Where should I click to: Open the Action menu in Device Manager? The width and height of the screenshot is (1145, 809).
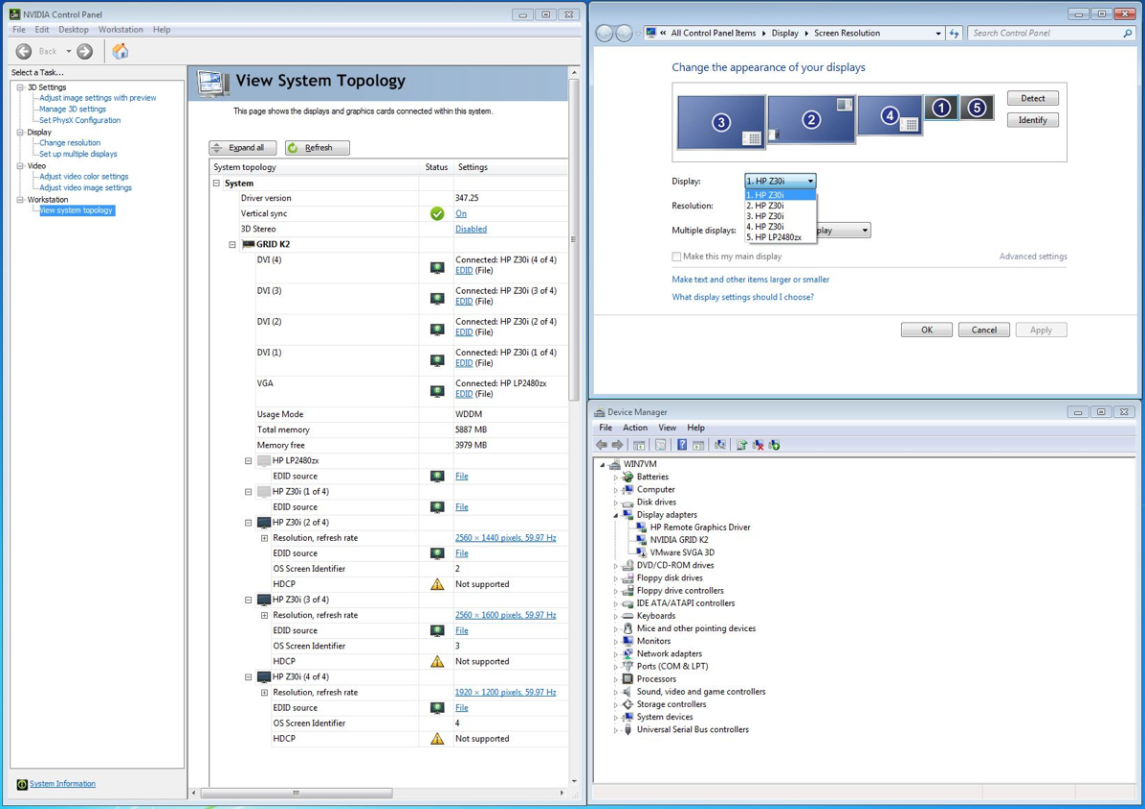point(636,427)
